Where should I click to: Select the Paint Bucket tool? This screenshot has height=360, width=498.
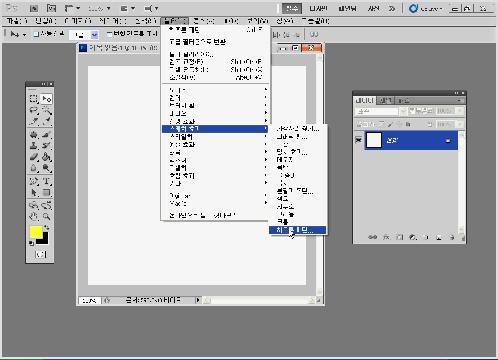[46, 157]
